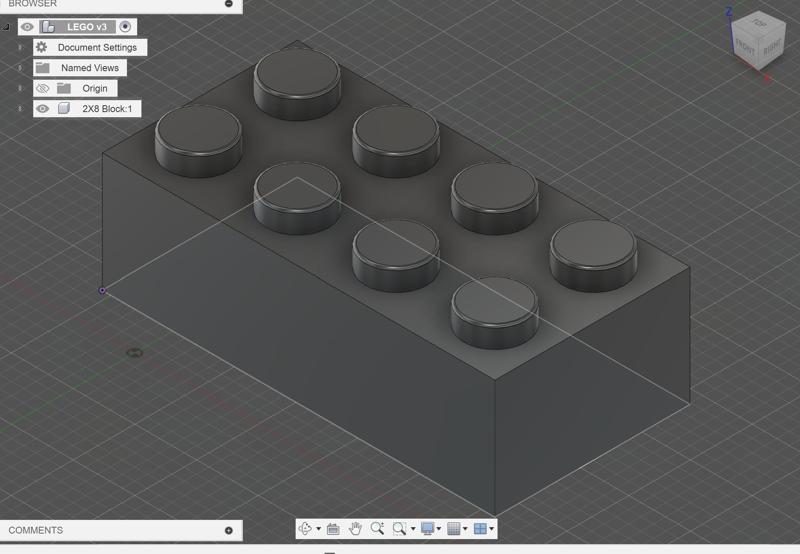Select the Zoom magnifier tool
This screenshot has width=800, height=554.
click(377, 528)
